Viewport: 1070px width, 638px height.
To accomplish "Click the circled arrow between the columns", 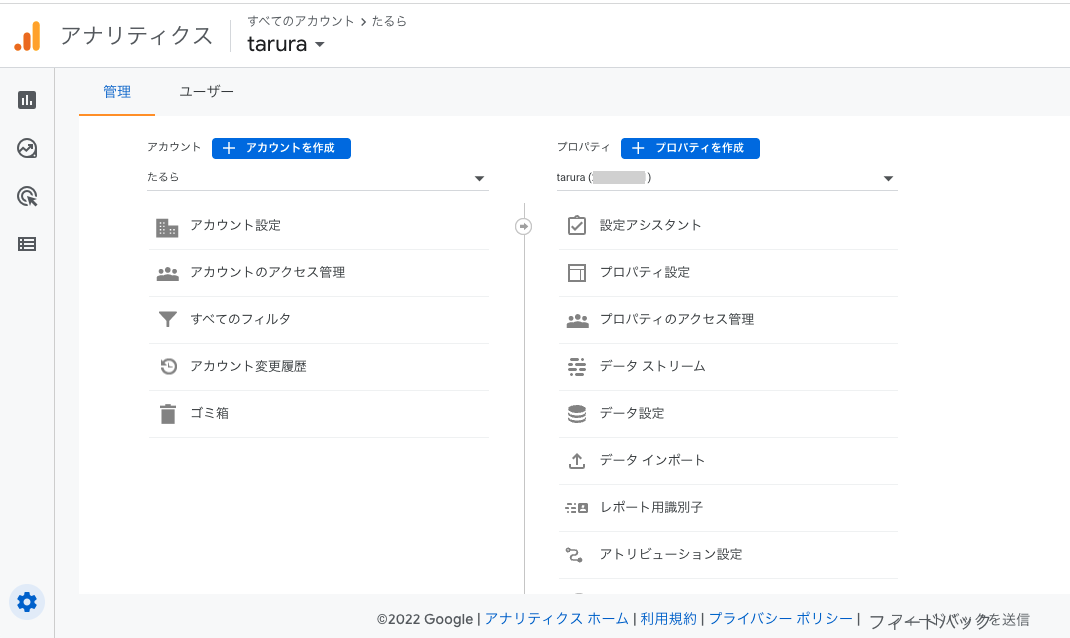I will pos(523,226).
